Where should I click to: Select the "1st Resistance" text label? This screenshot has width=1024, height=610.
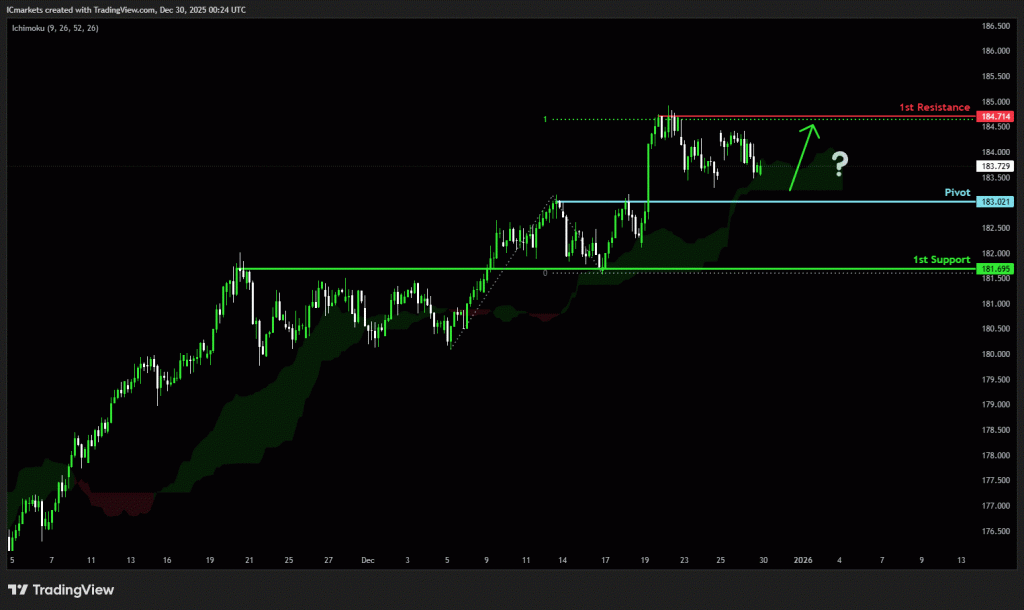[933, 107]
